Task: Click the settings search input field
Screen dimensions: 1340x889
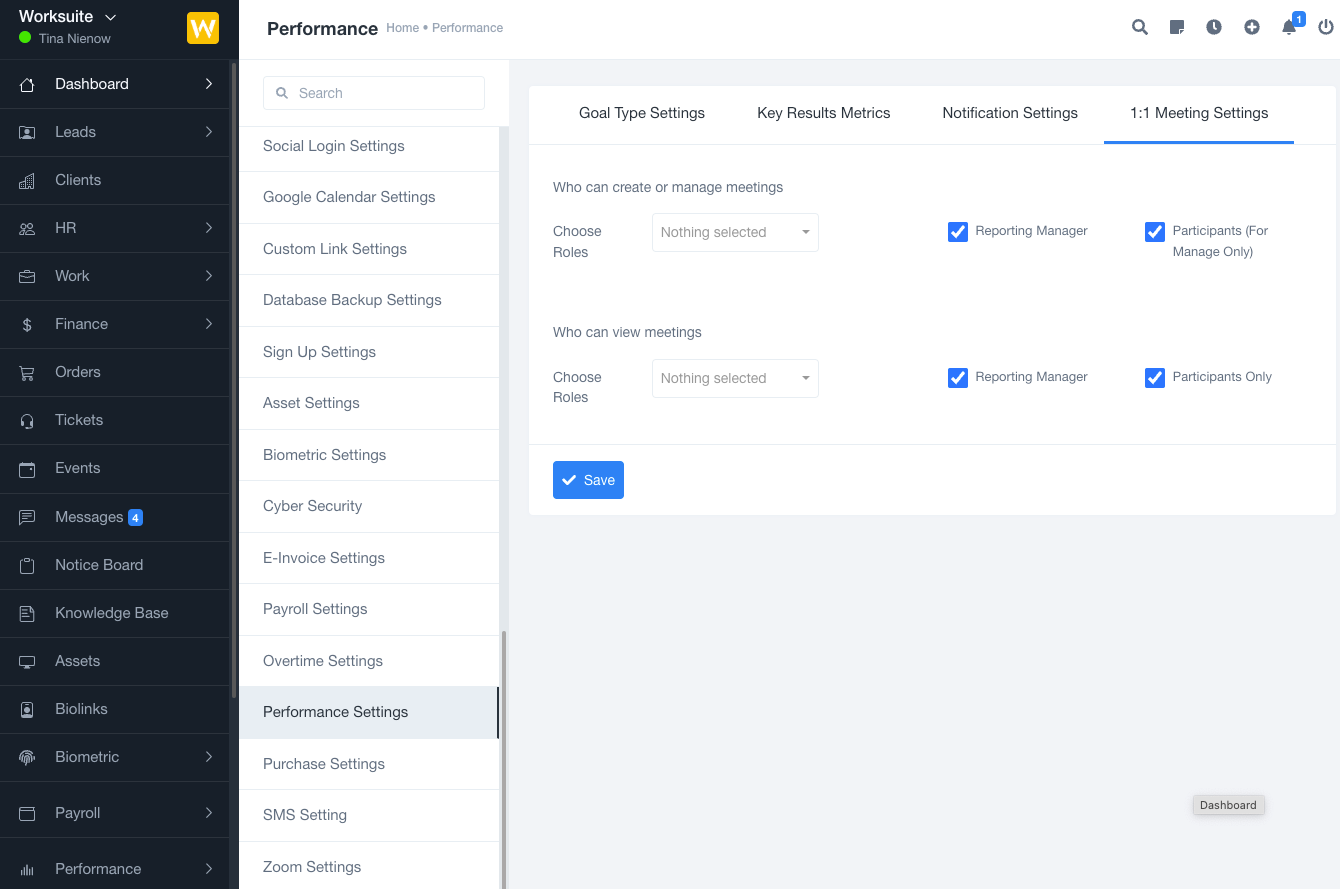Action: coord(373,92)
